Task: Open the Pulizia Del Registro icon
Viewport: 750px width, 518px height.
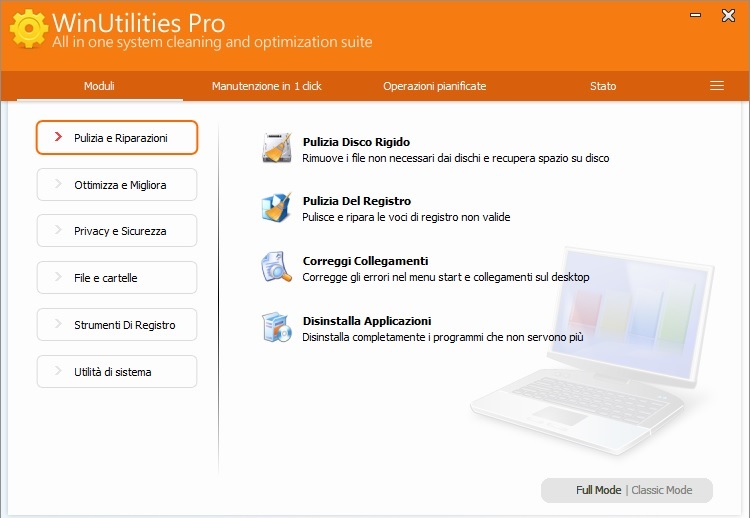Action: 277,208
